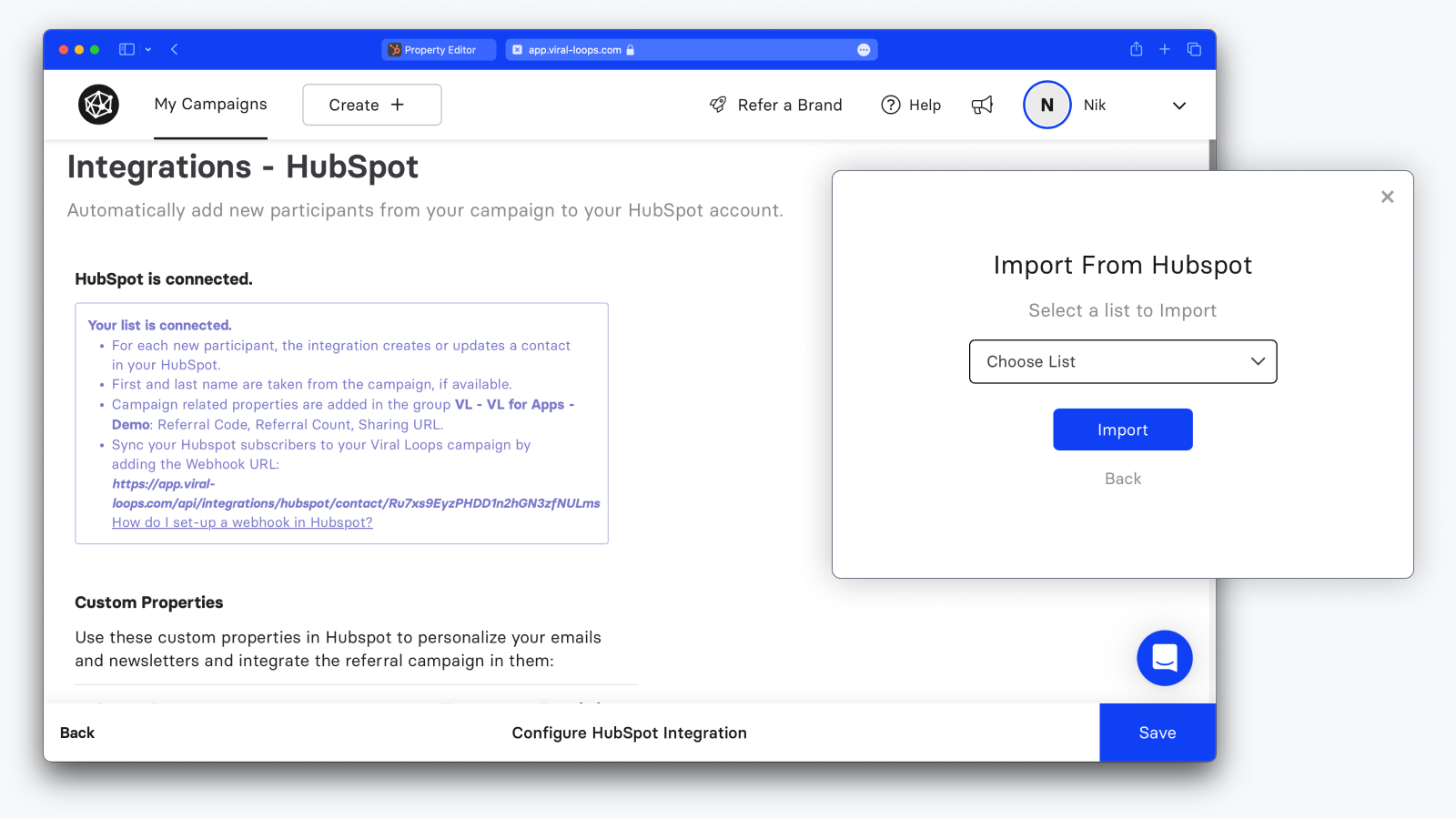The image size is (1456, 819).
Task: Open the Refer a Brand tag icon
Action: click(x=718, y=105)
